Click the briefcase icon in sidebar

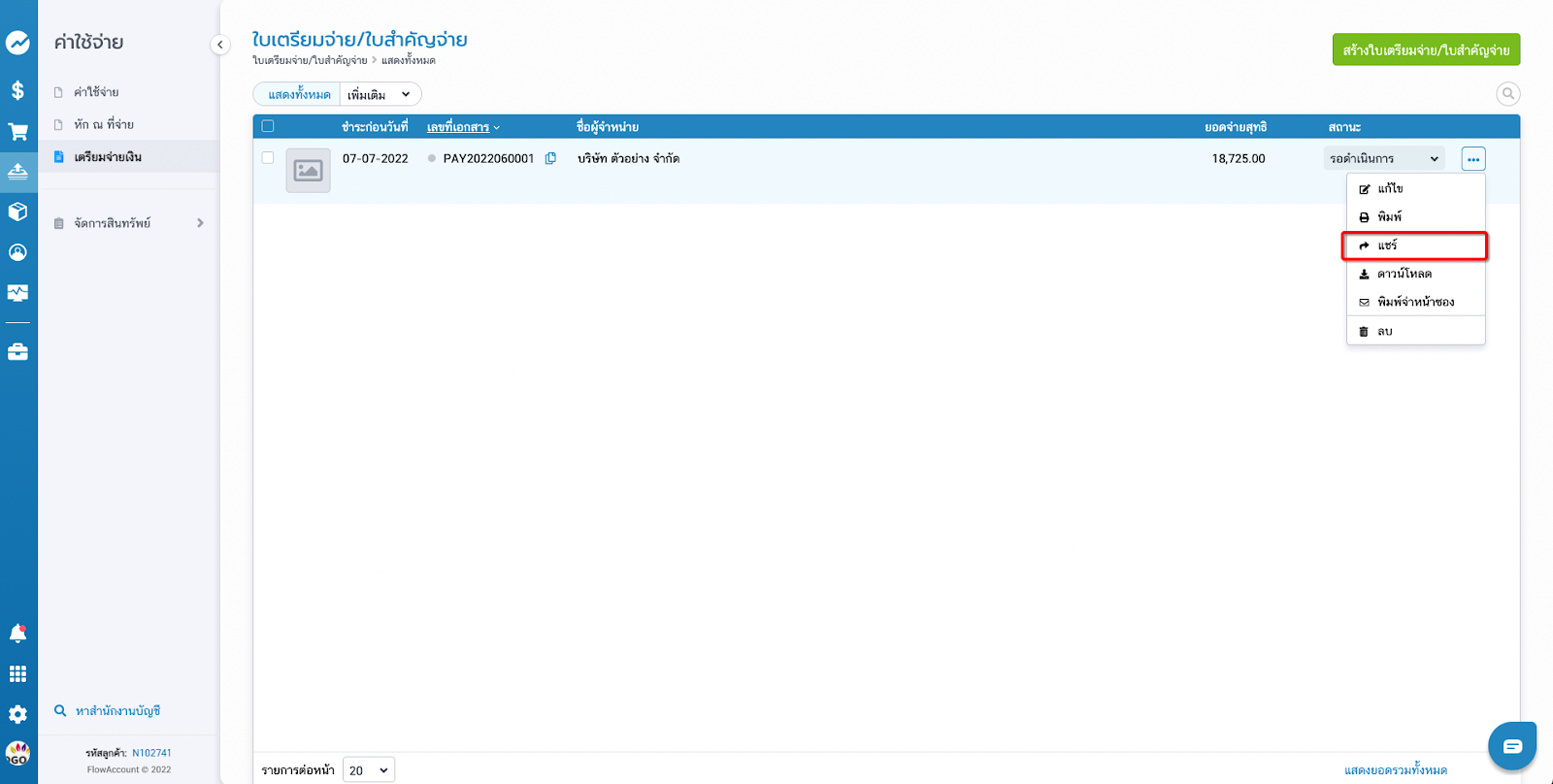pyautogui.click(x=17, y=352)
